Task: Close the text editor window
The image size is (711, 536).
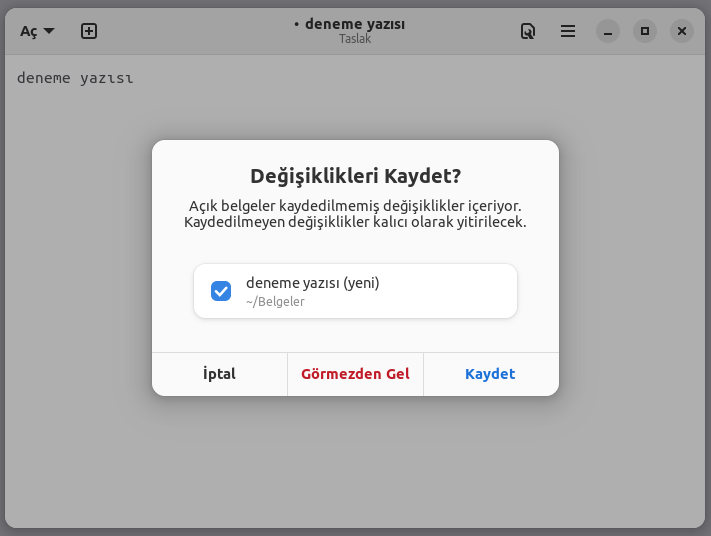Action: [682, 31]
